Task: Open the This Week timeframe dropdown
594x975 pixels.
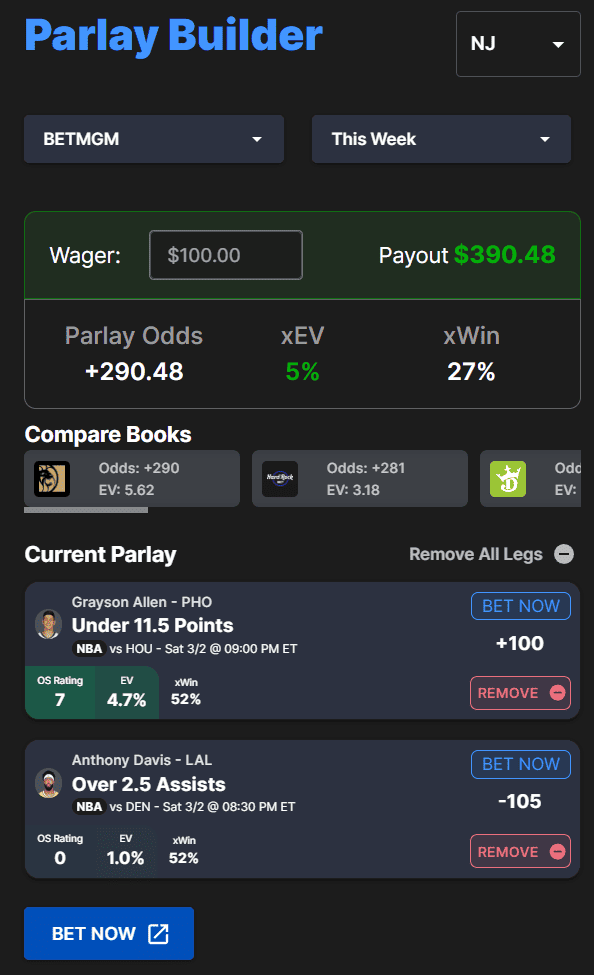Action: tap(441, 139)
